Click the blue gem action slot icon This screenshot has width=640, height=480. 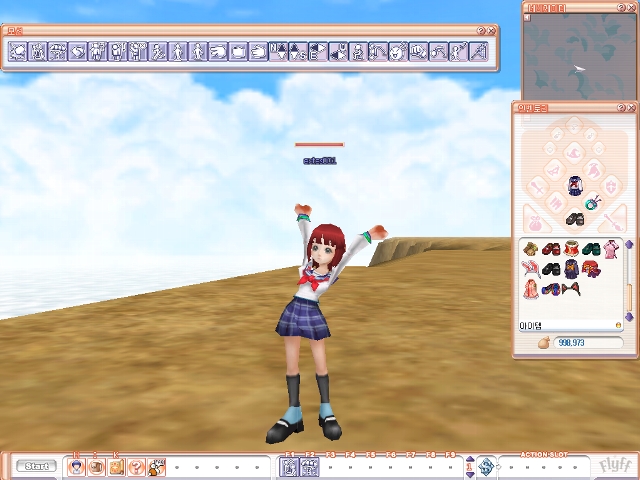[486, 467]
